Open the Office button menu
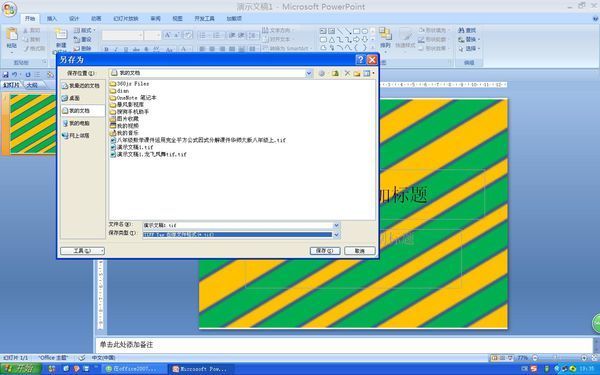600x375 pixels. point(9,10)
